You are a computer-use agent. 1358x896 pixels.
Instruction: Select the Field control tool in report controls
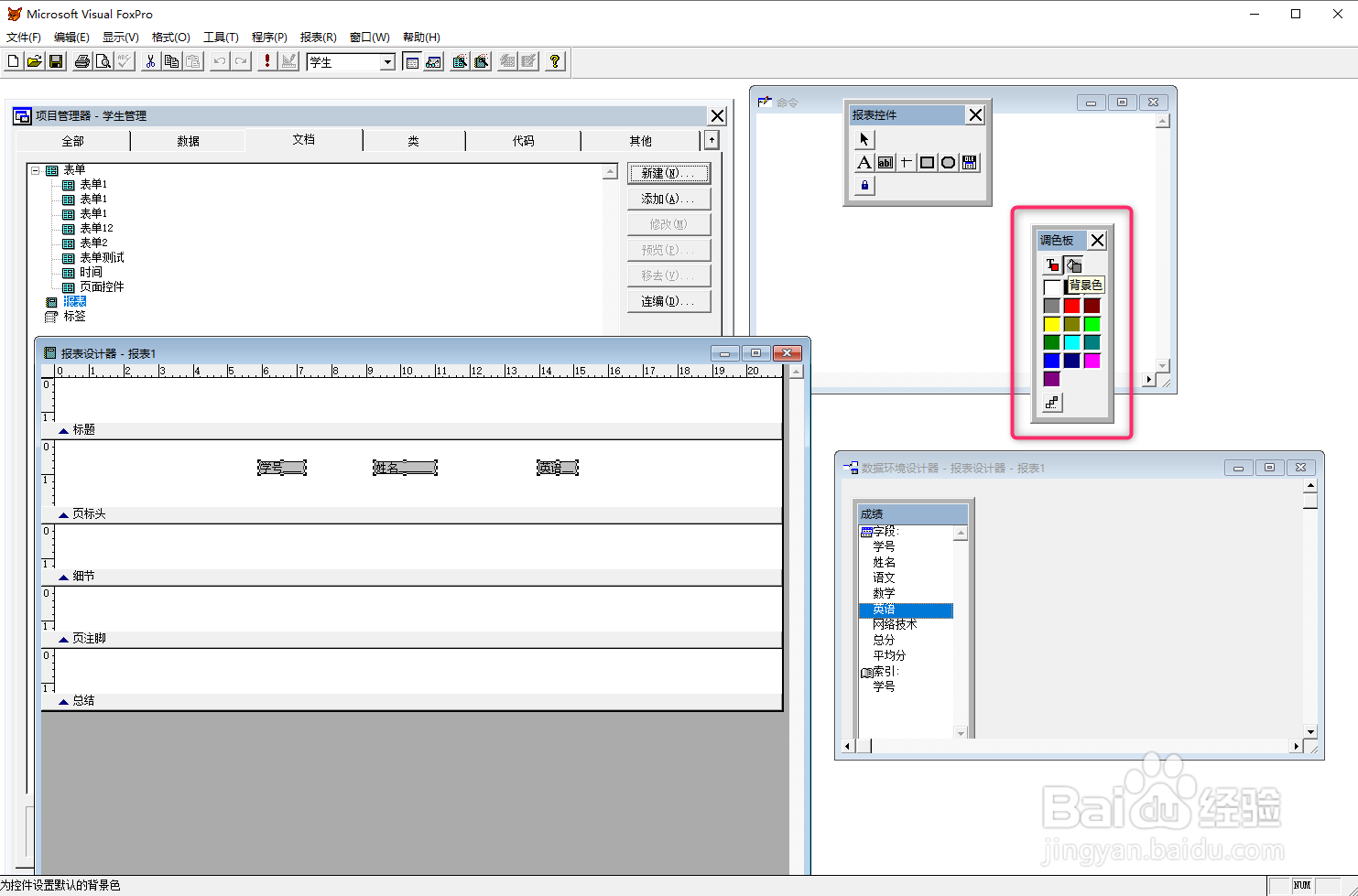[x=885, y=162]
